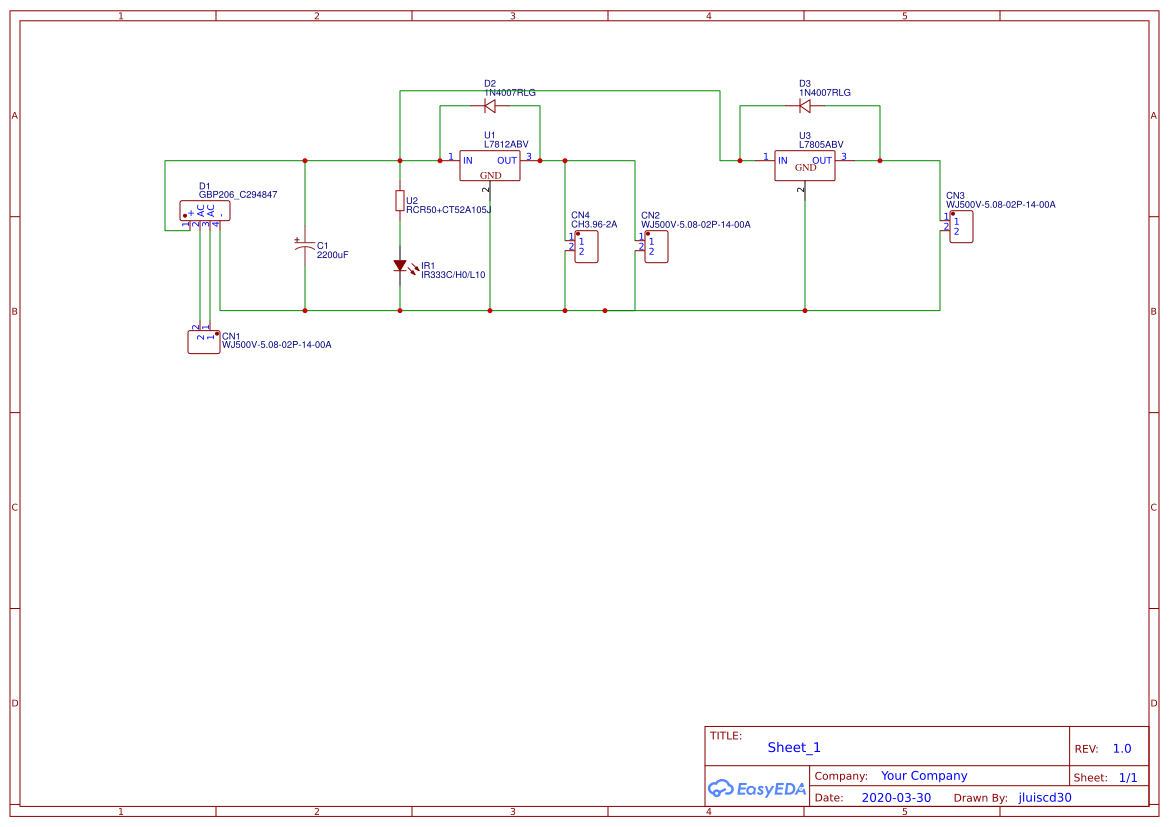Select voltage regulator U3 L7805ABV

tap(804, 165)
